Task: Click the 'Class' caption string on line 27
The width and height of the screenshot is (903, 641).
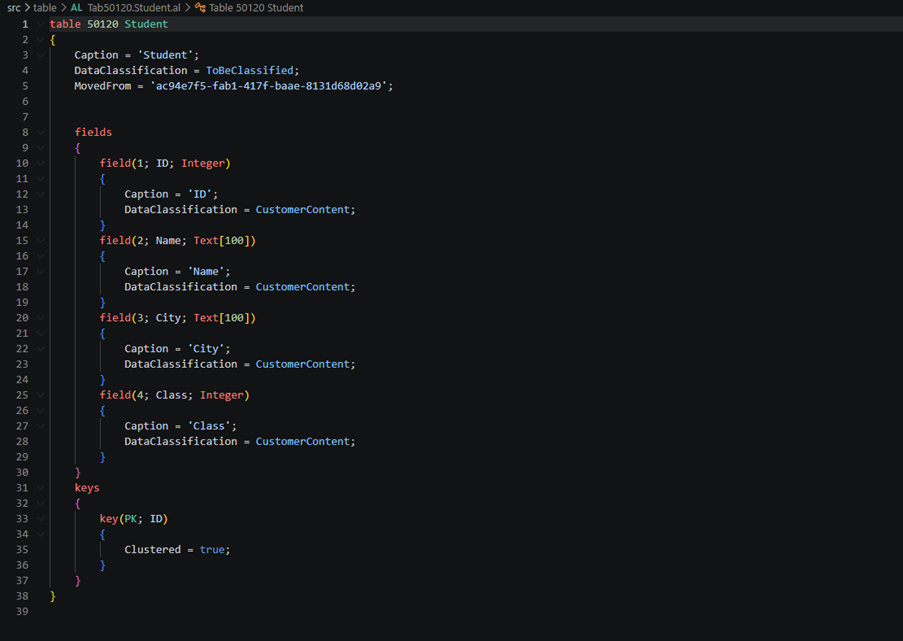Action: pos(209,426)
